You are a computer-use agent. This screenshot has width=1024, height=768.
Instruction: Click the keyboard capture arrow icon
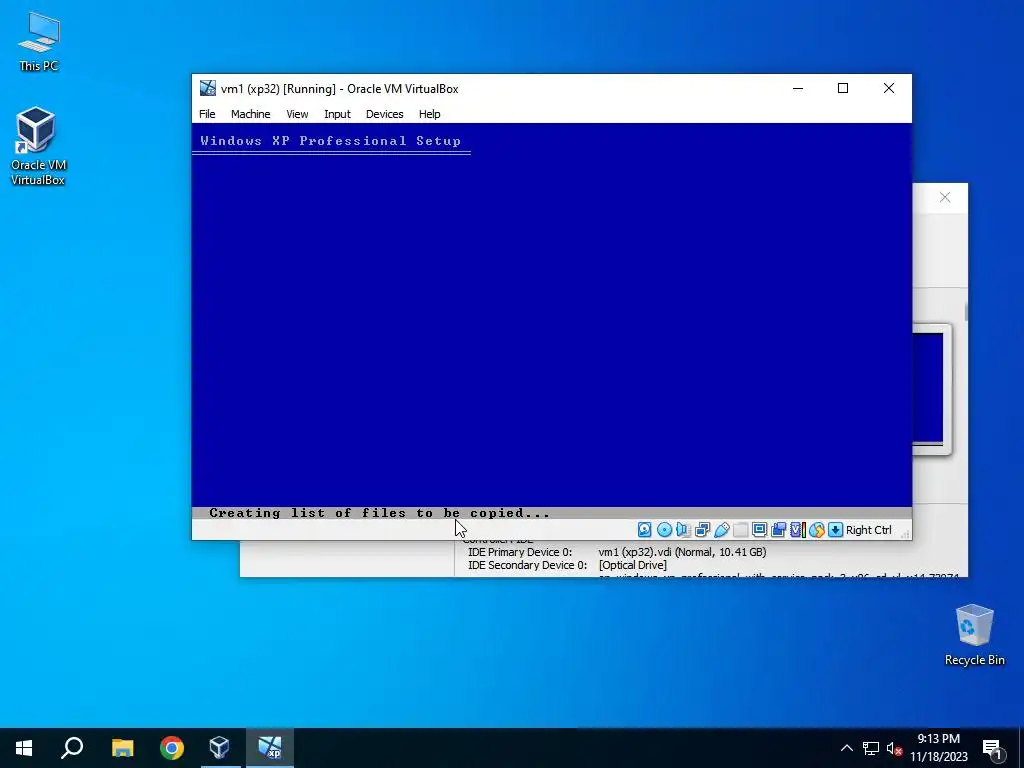[x=835, y=530]
